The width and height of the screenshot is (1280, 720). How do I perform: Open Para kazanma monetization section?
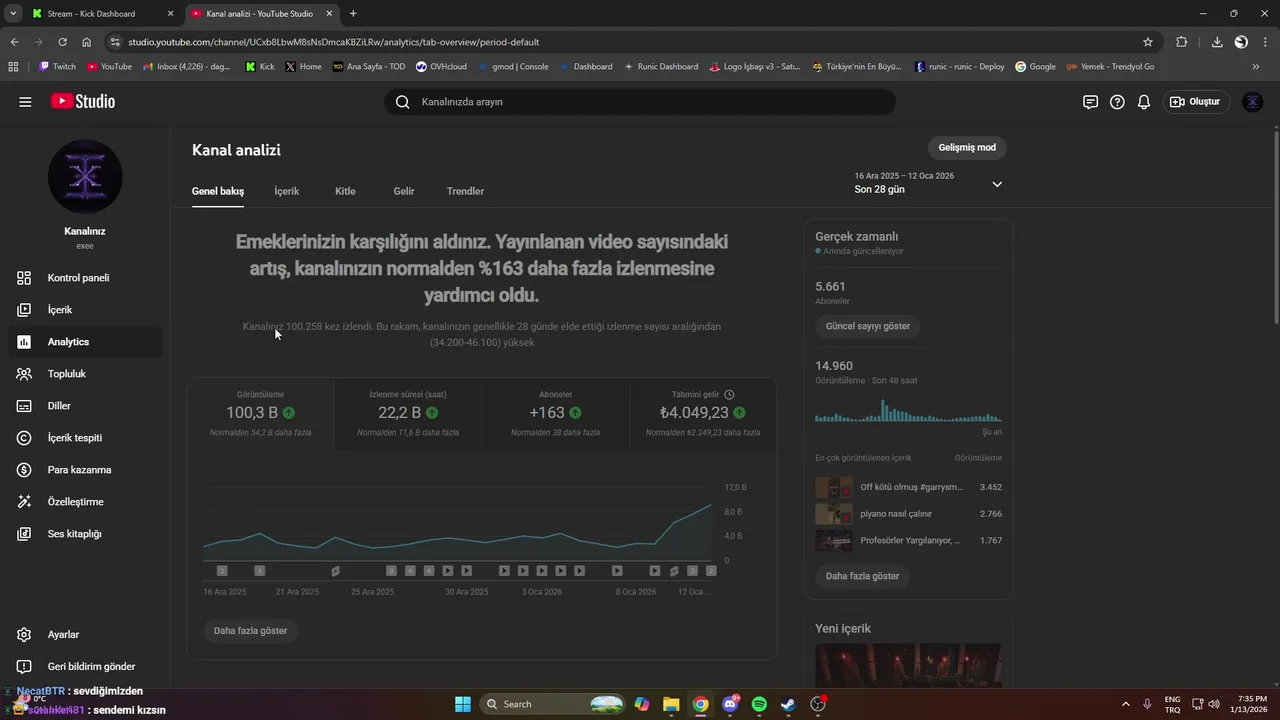pos(85,470)
